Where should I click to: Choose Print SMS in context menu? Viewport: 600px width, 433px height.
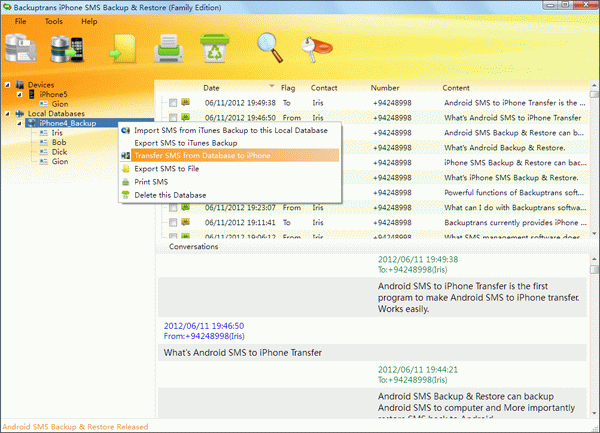(x=230, y=182)
